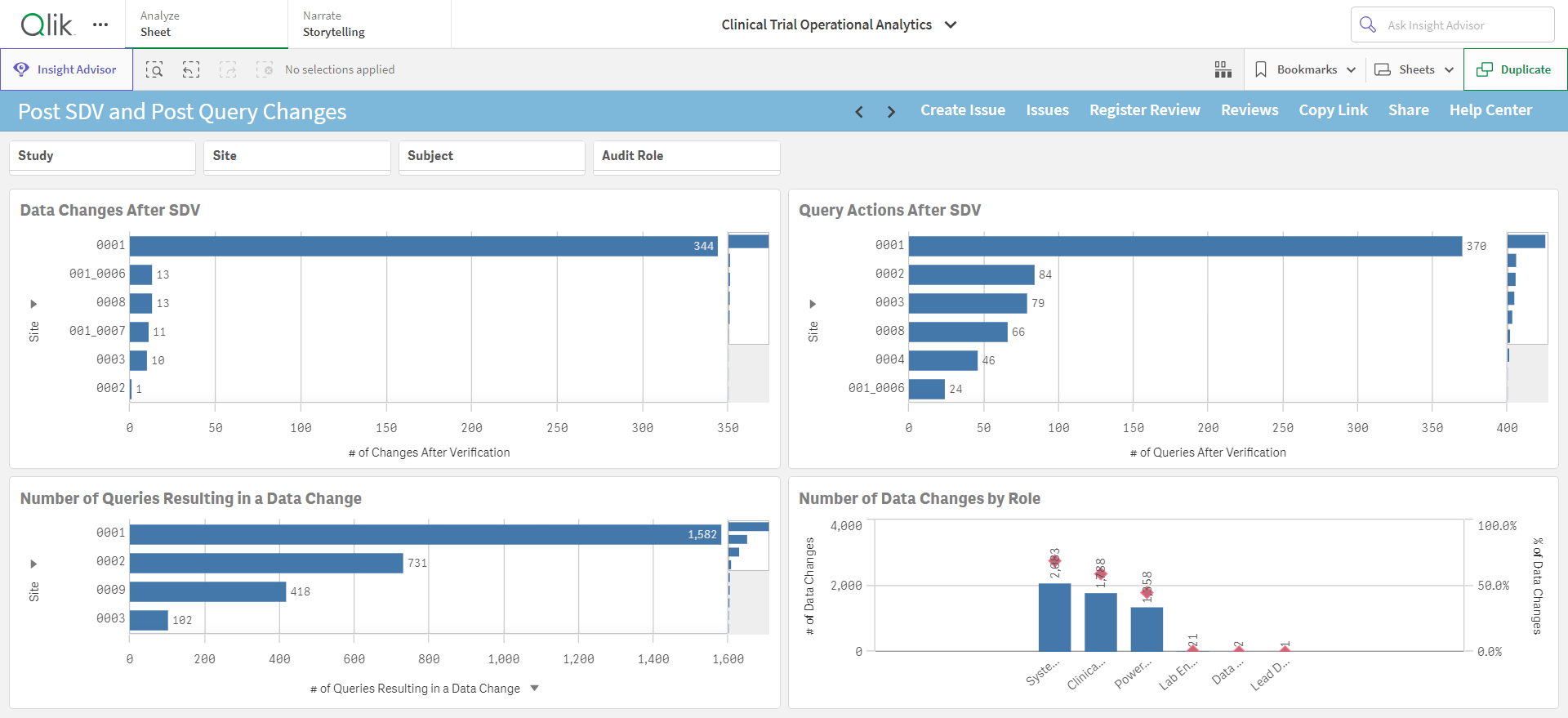Open the Audit Role filter field
This screenshot has width=1568, height=718.
coord(687,156)
